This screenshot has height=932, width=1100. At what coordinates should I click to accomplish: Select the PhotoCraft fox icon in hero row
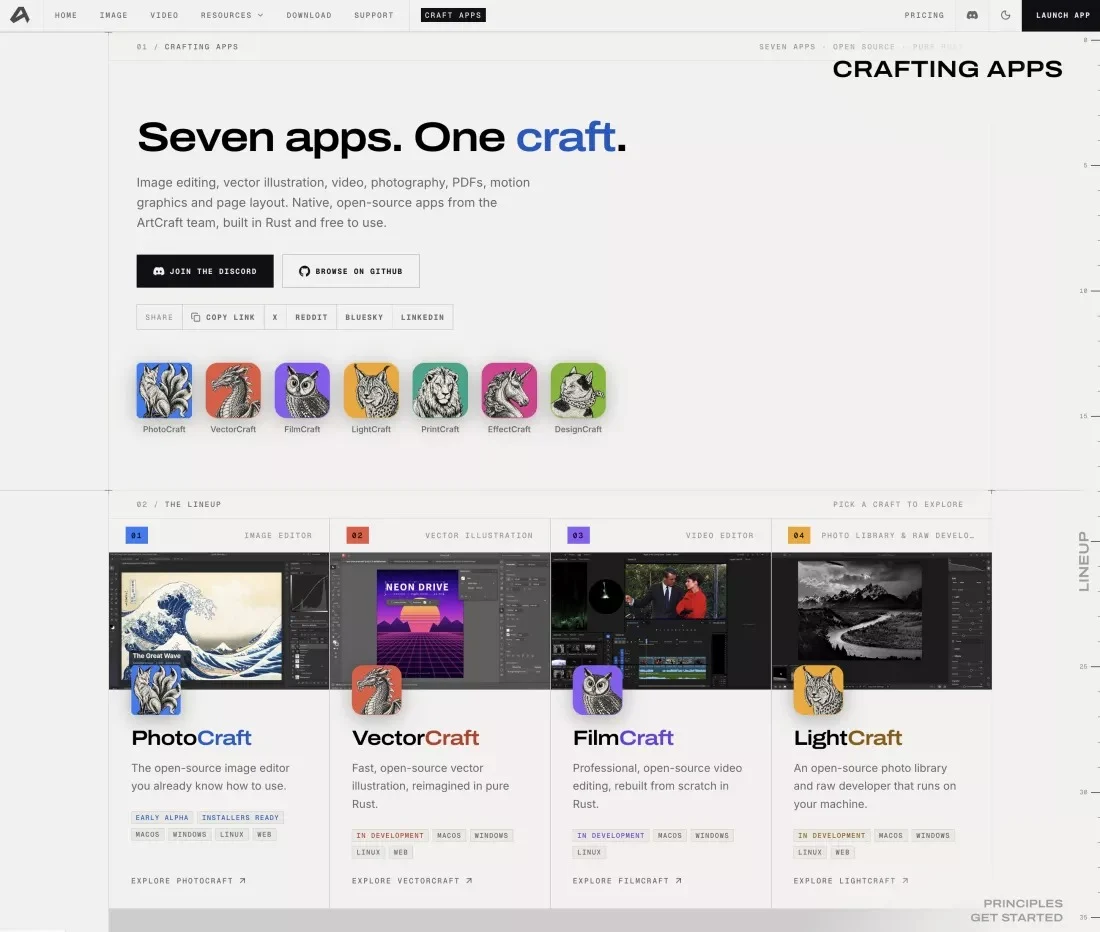(x=164, y=391)
